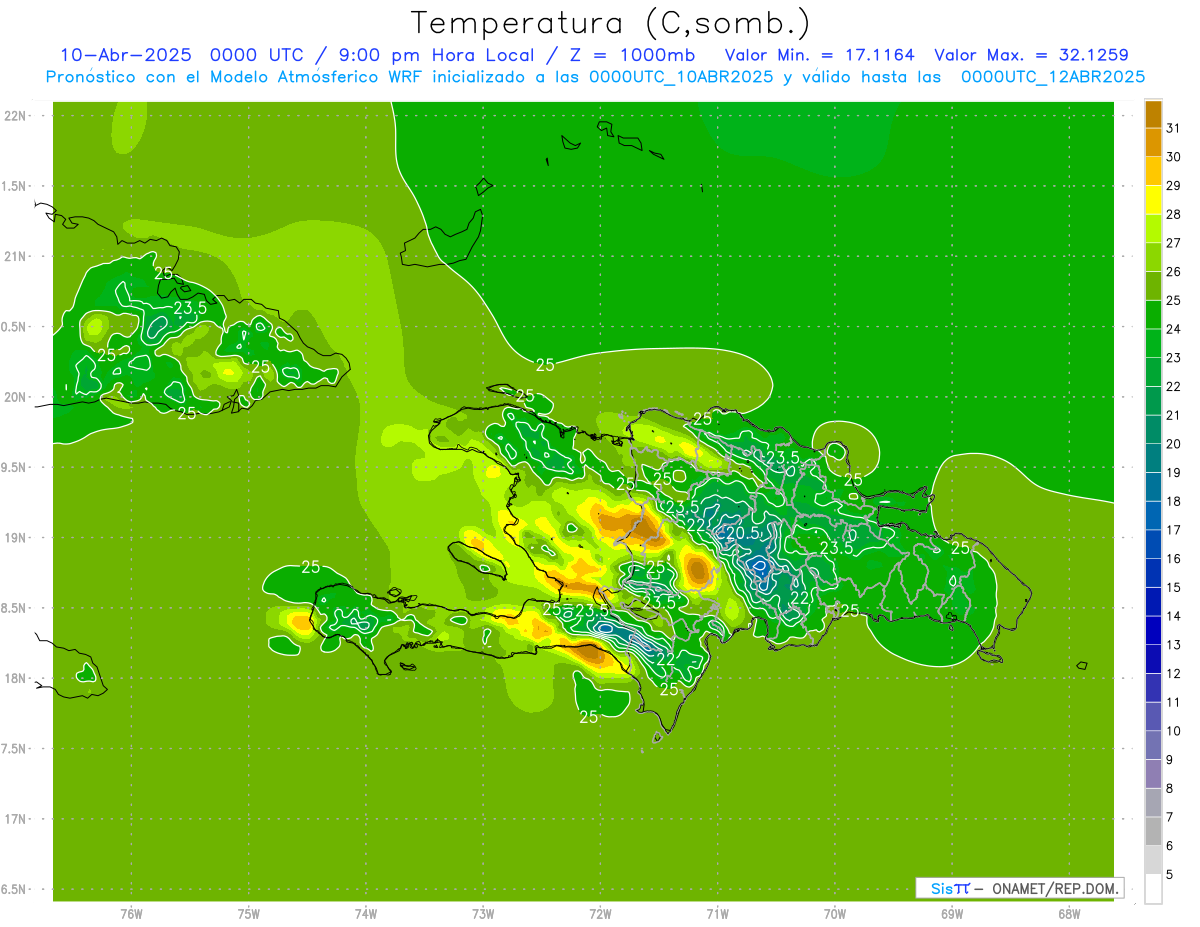Click the "10" value on color scale
This screenshot has width=1200, height=927.
1174,731
